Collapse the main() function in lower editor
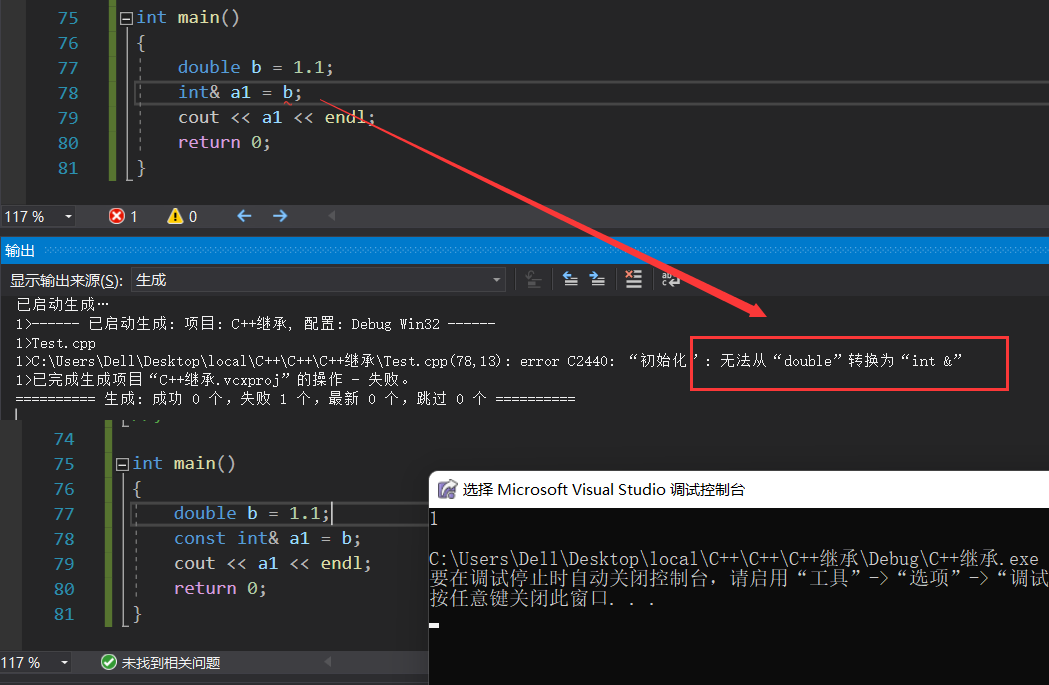Image resolution: width=1049 pixels, height=685 pixels. 122,464
